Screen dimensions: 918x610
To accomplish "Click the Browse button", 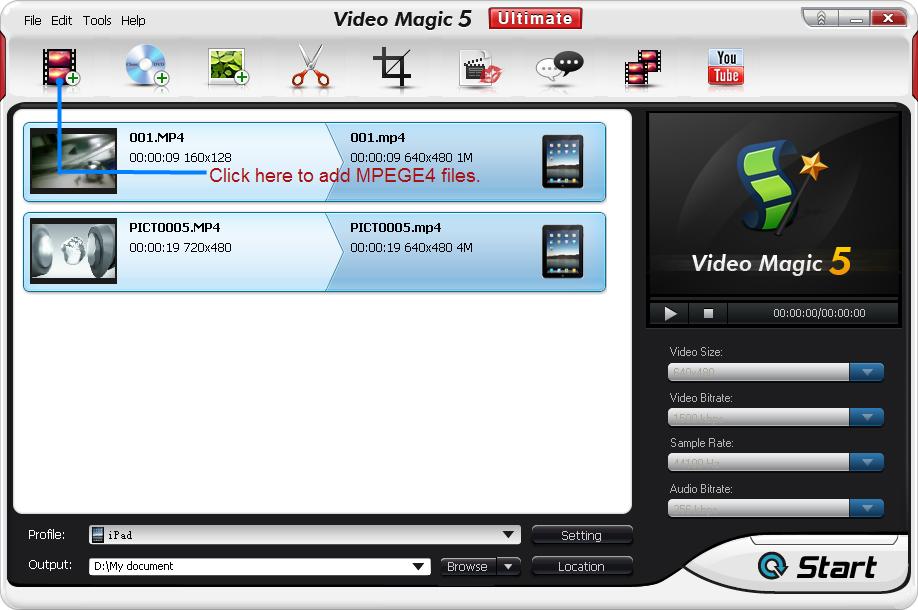I will pos(467,567).
